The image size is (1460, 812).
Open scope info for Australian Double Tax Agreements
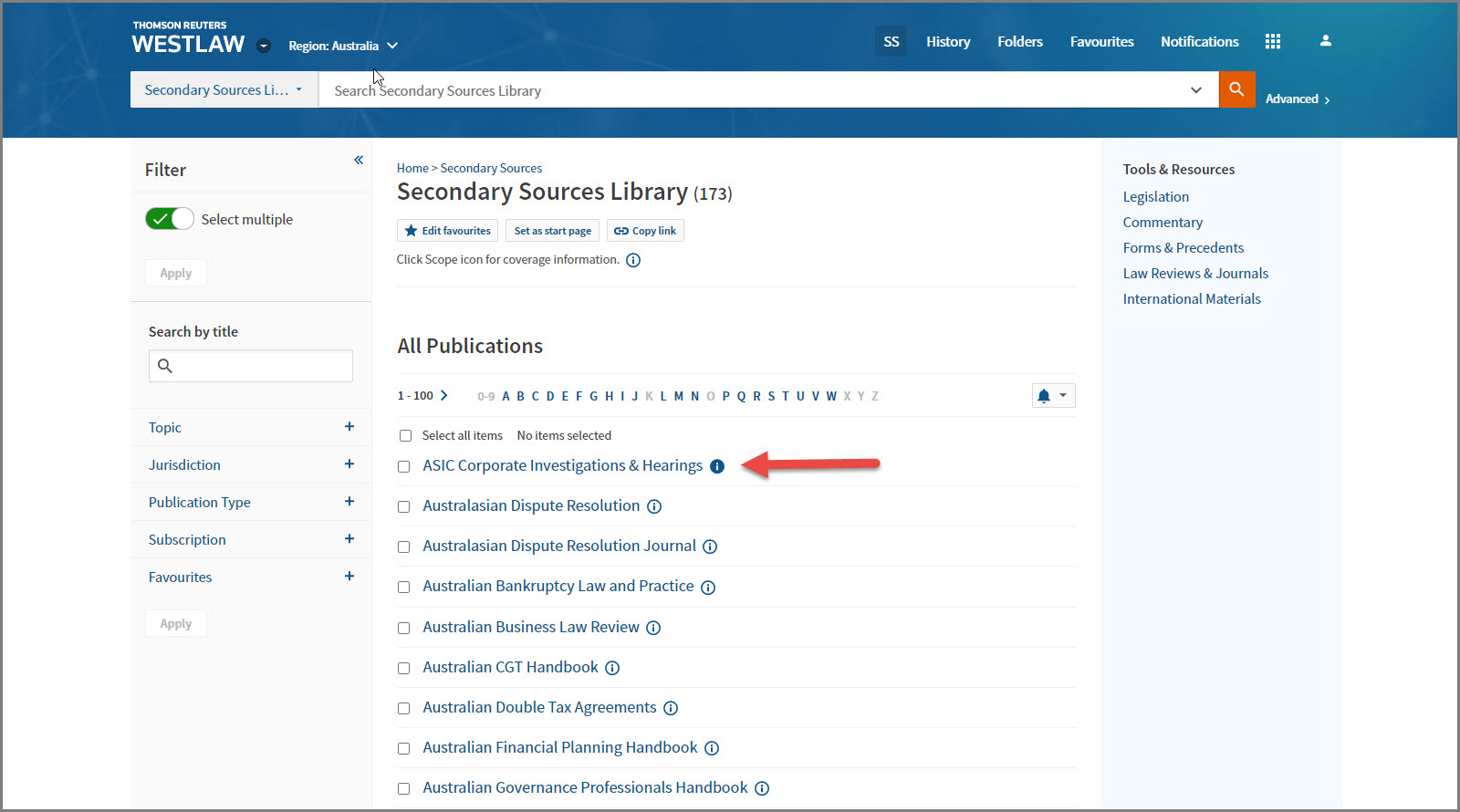671,708
